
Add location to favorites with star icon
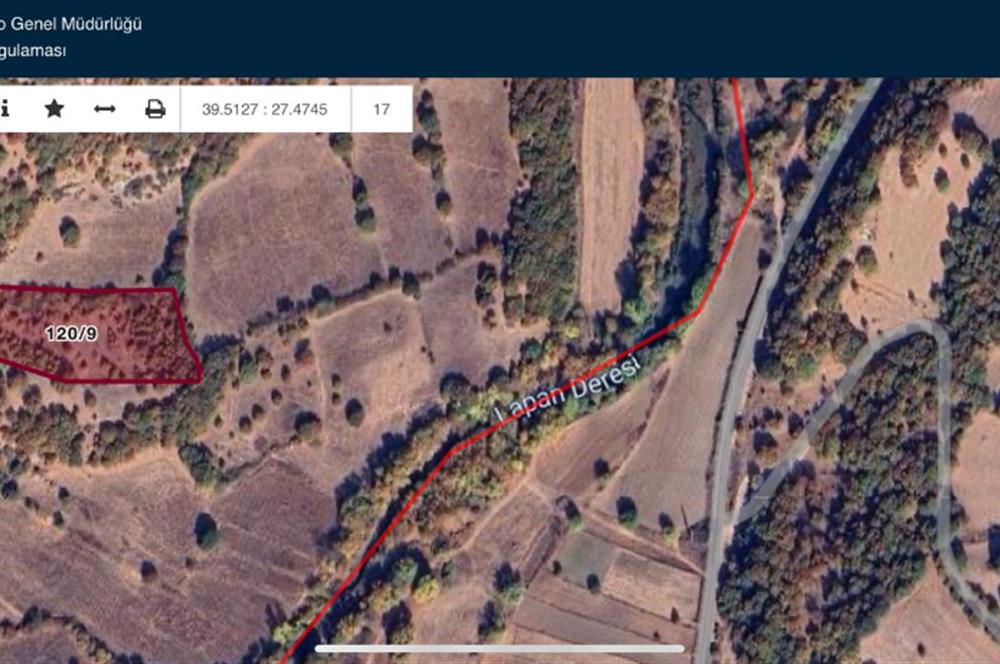(54, 108)
